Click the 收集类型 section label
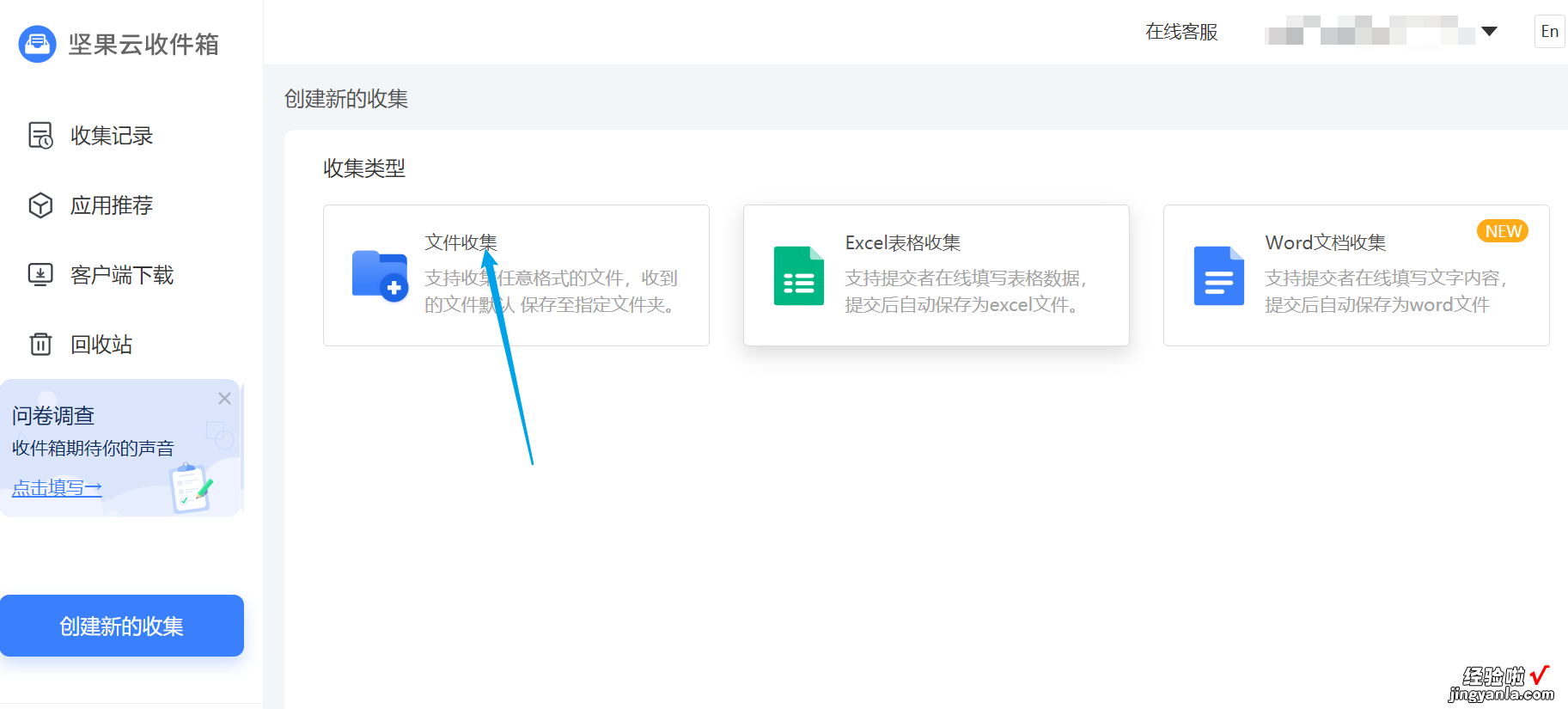This screenshot has width=1568, height=709. pyautogui.click(x=364, y=168)
